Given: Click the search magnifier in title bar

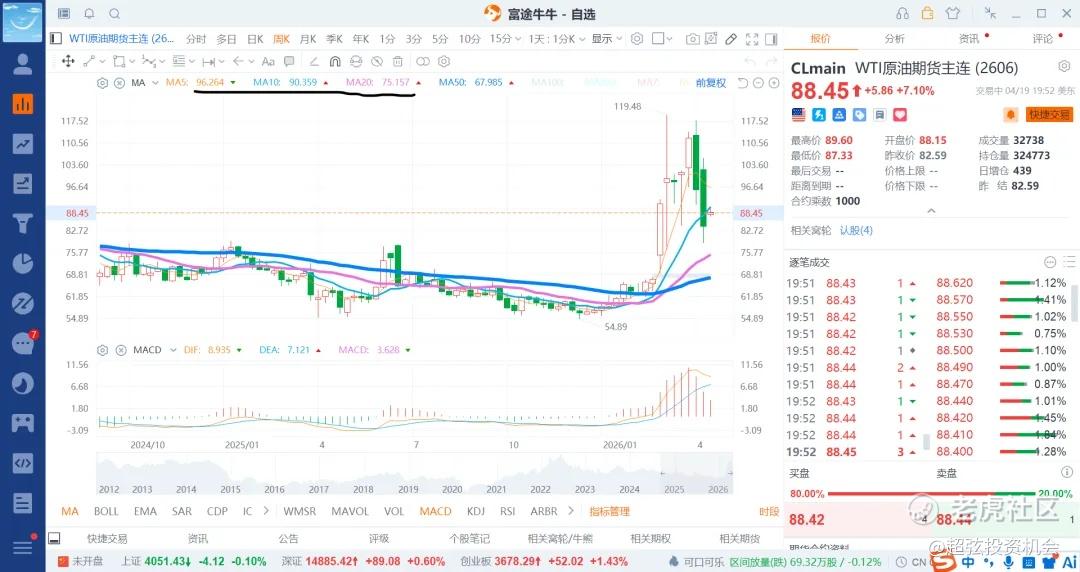Looking at the screenshot, I should (x=114, y=13).
